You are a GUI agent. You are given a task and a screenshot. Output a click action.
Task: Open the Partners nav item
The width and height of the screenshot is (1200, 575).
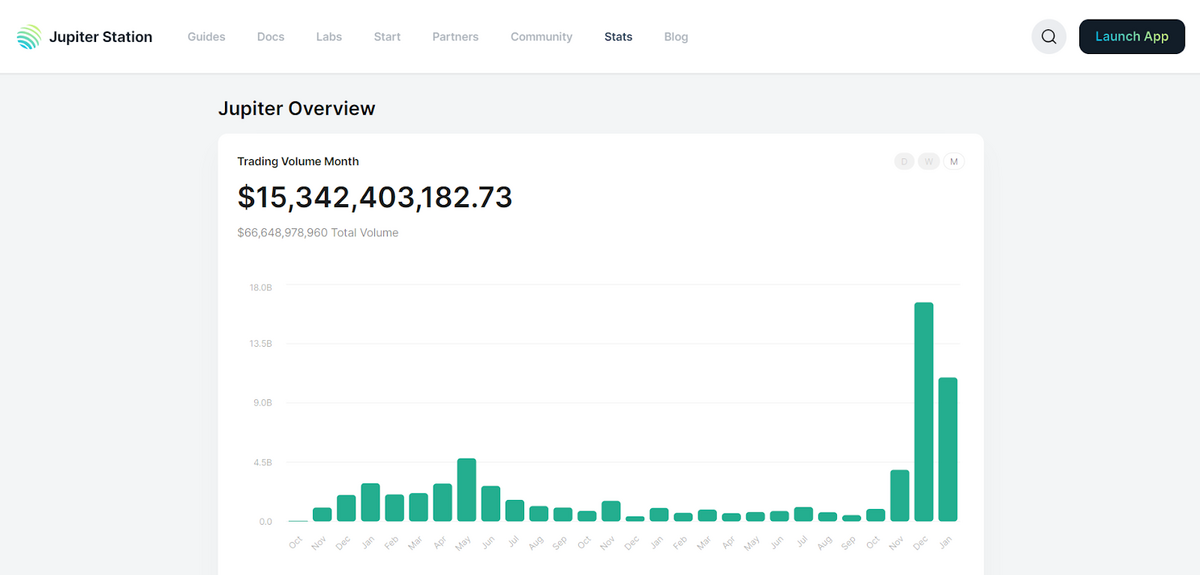pyautogui.click(x=455, y=37)
